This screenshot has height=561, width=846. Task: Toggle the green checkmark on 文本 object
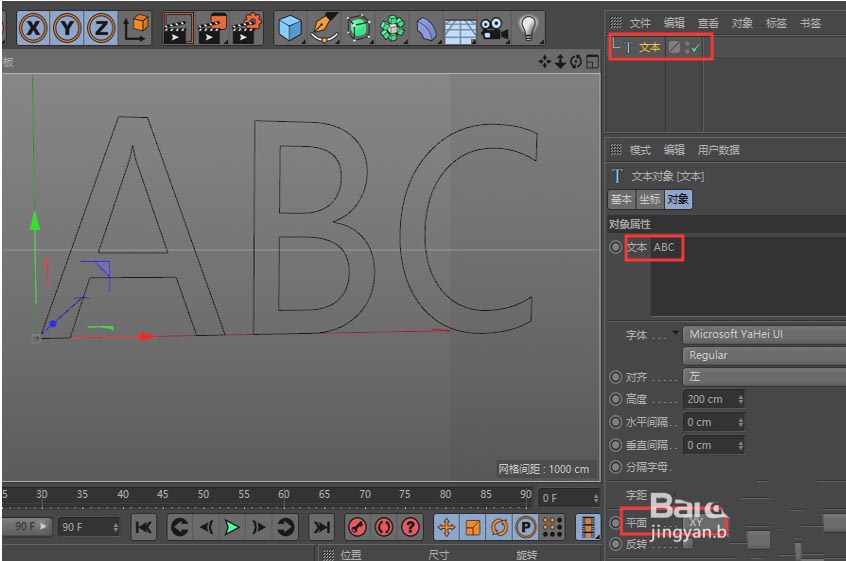(695, 47)
